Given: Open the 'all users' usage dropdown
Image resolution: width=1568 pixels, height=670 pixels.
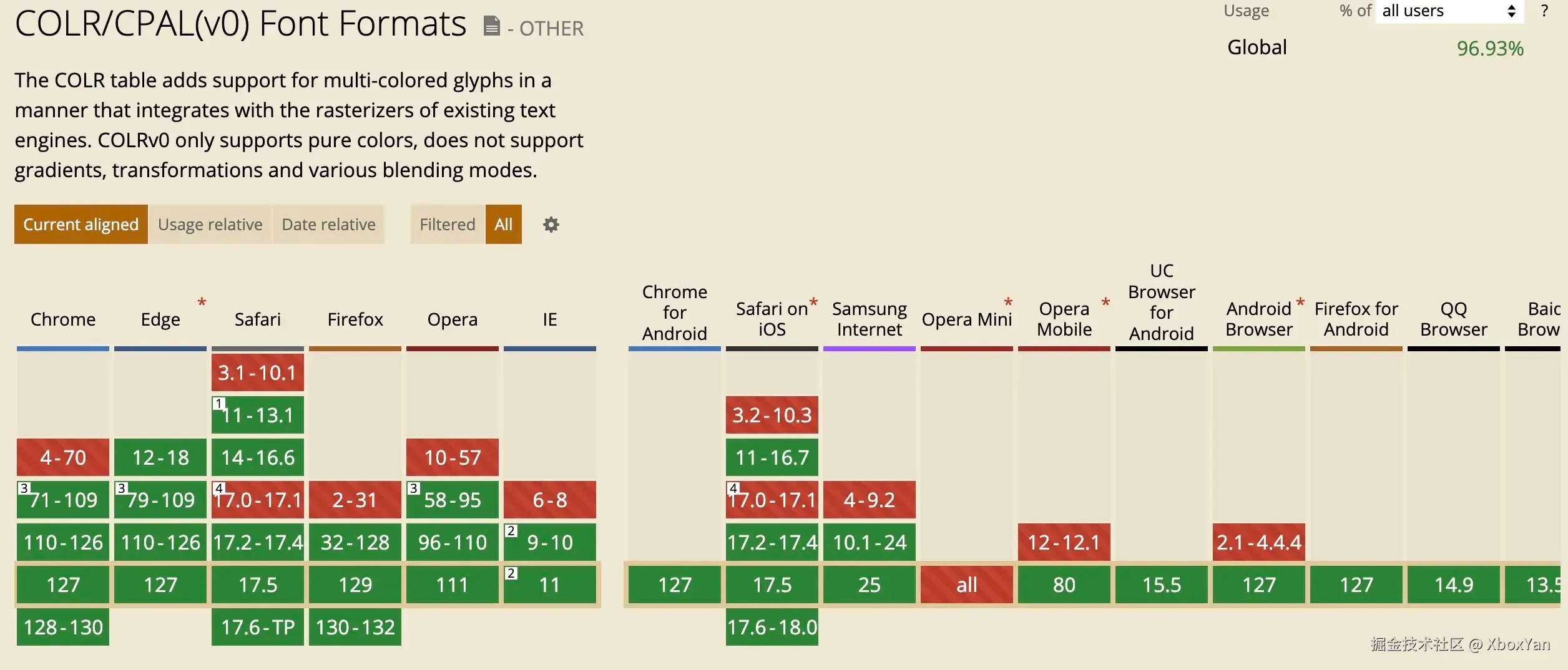Looking at the screenshot, I should [x=1449, y=11].
